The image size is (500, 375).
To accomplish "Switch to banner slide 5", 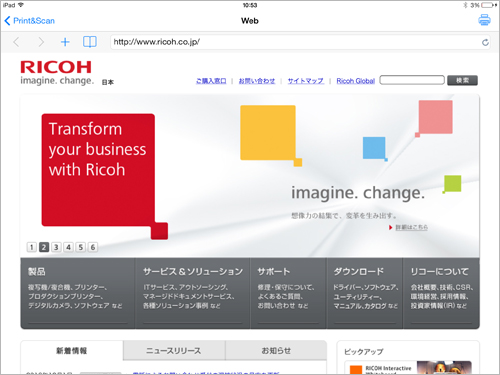I will tap(81, 247).
